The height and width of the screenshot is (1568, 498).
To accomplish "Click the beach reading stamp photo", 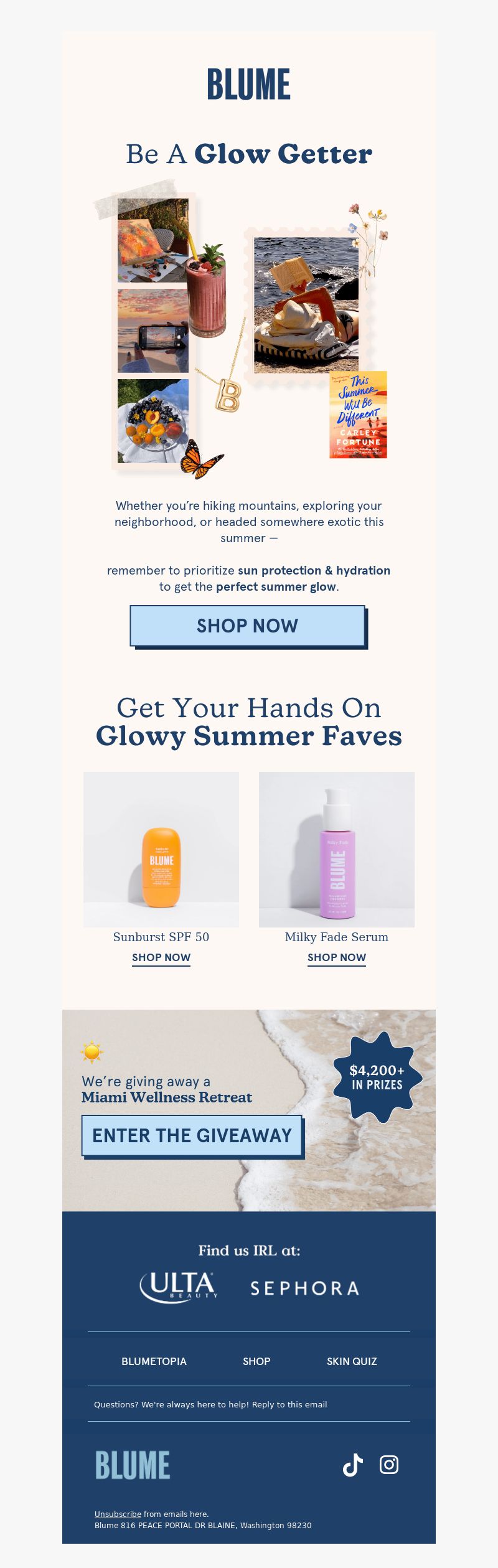I will point(306,305).
